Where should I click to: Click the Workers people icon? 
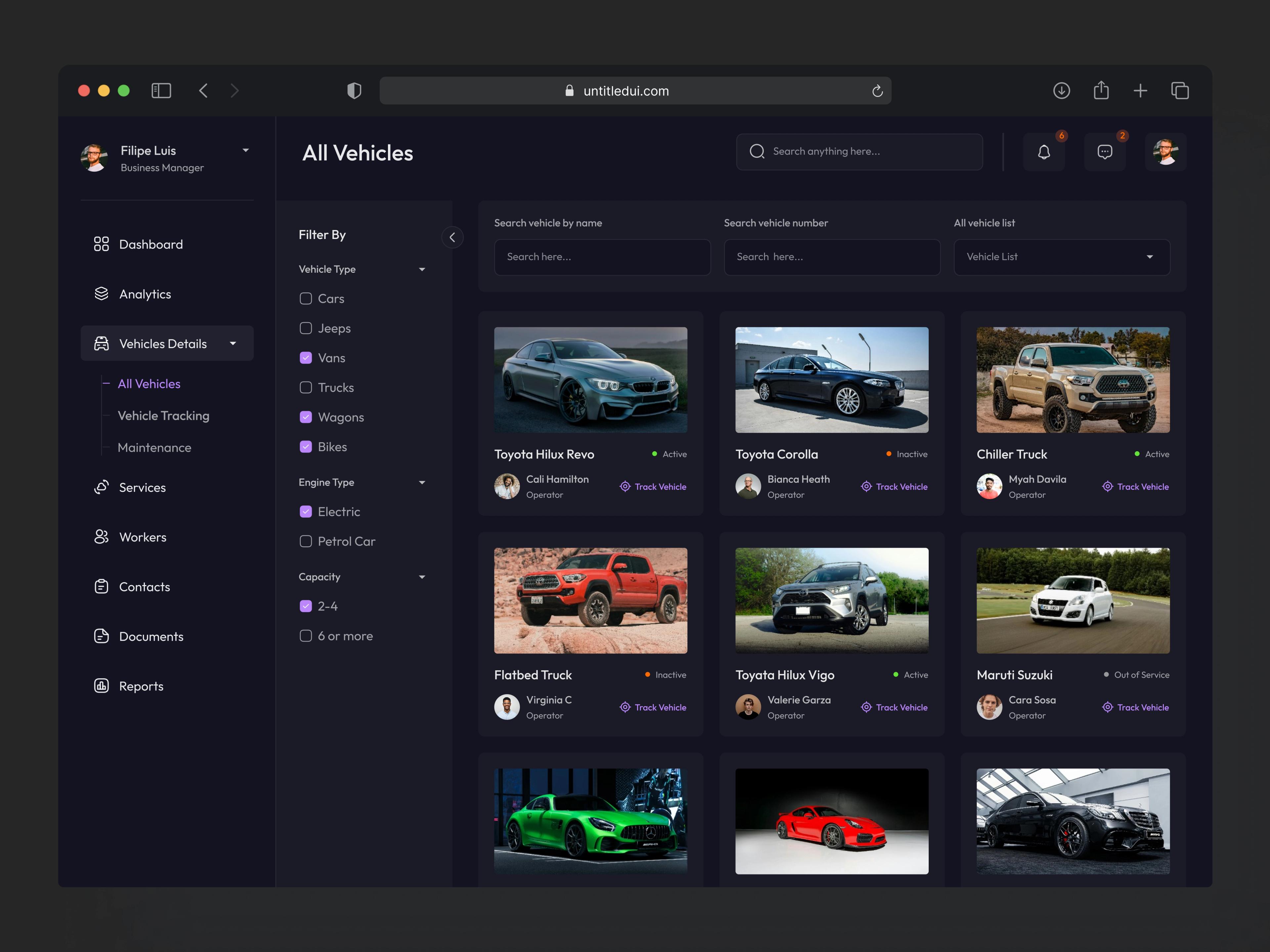tap(101, 536)
